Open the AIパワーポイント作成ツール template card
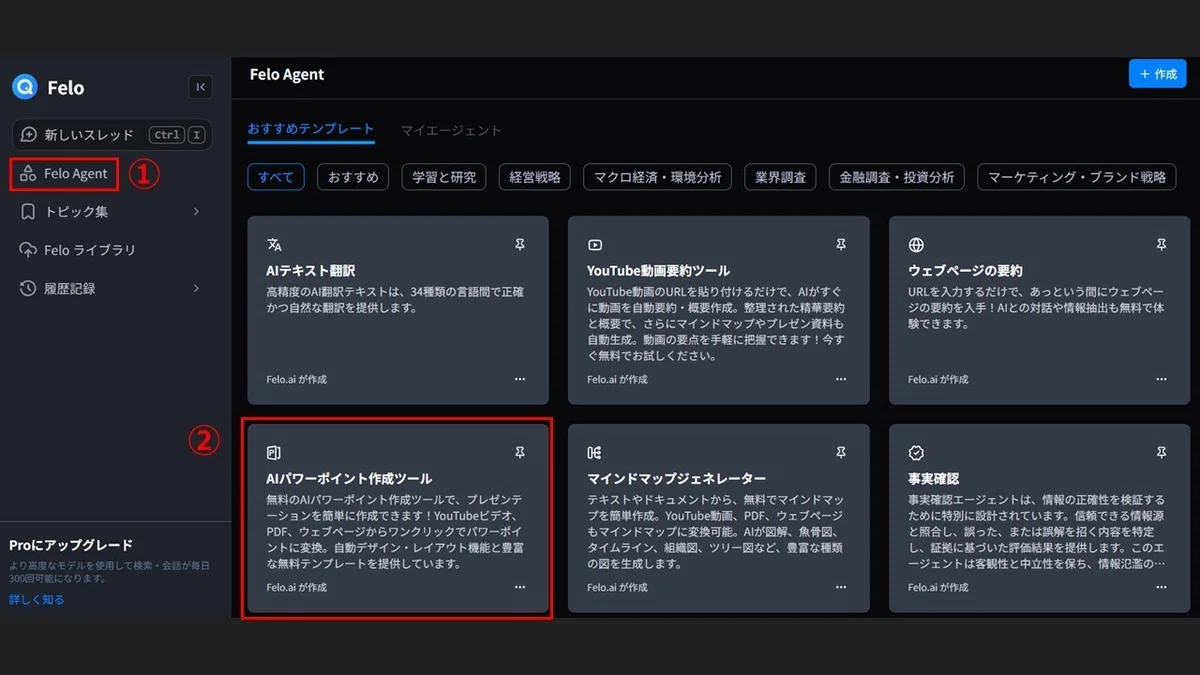Screen dimensions: 1200x675 [398, 519]
